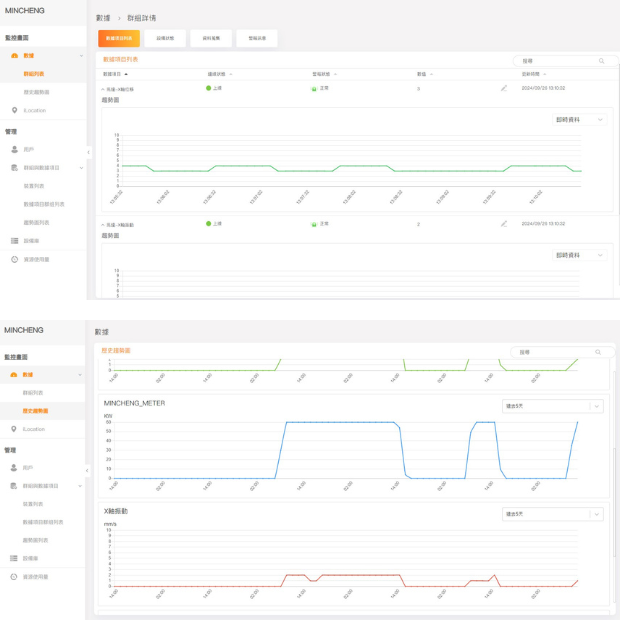620x620 pixels.
Task: Open 裝置列表 in the 歷史趨勢圖 page sidebar
Action: [x=33, y=504]
